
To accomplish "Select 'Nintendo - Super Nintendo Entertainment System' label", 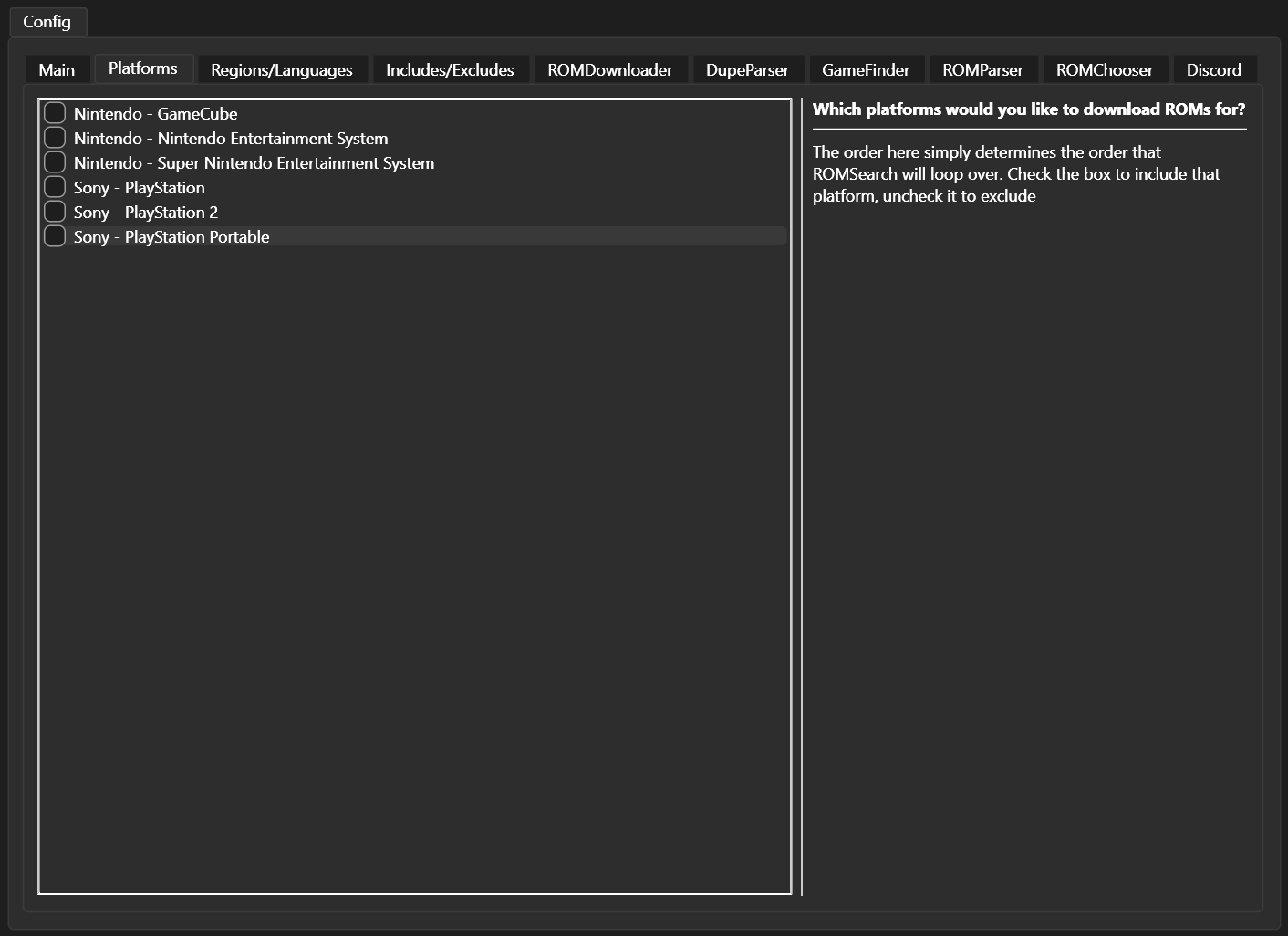I will [x=254, y=163].
